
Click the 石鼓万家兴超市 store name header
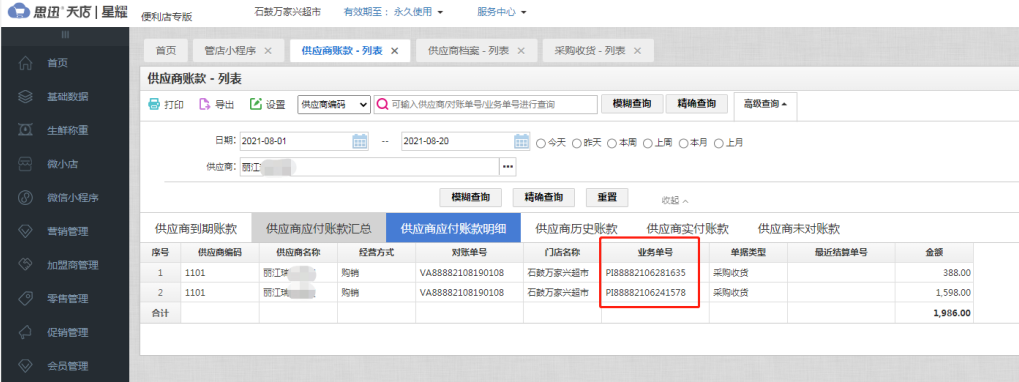tap(288, 12)
